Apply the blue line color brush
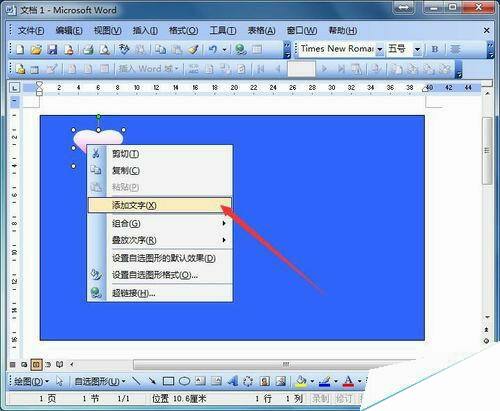This screenshot has width=500, height=411. point(325,381)
